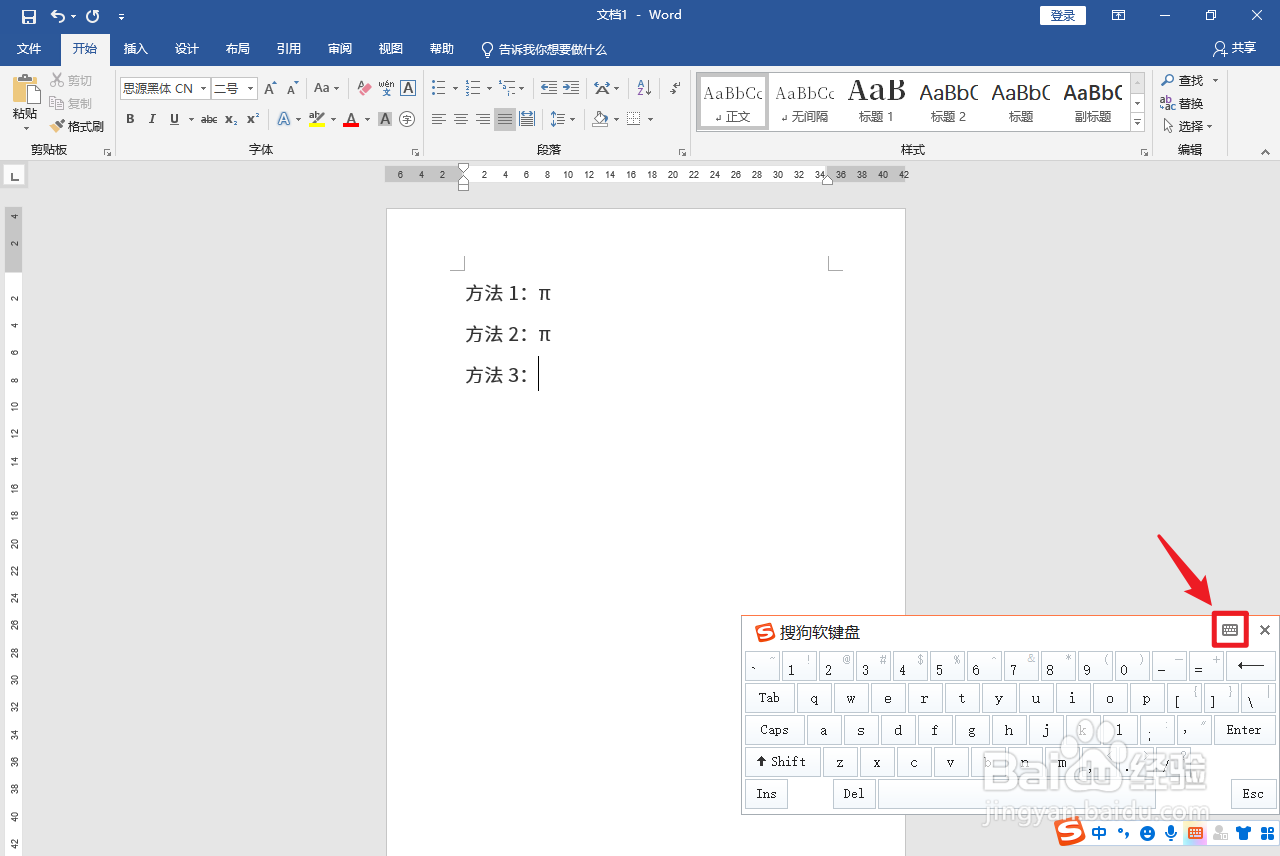
Task: Open the 文件 (File) tab
Action: [x=29, y=49]
